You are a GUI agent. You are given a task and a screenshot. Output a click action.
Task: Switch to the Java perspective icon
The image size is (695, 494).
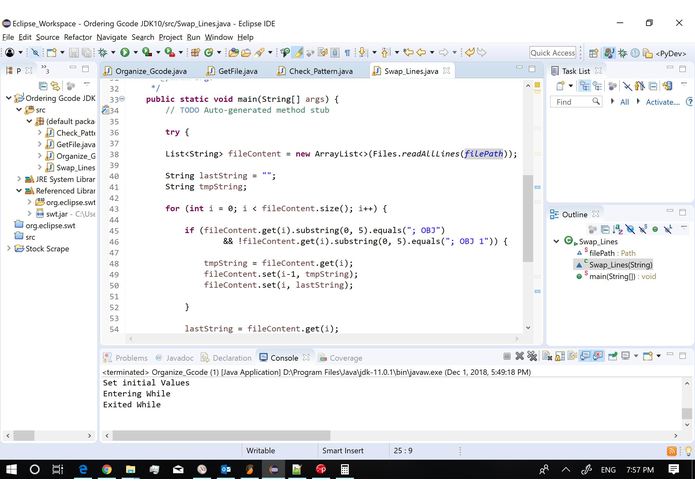tap(609, 54)
